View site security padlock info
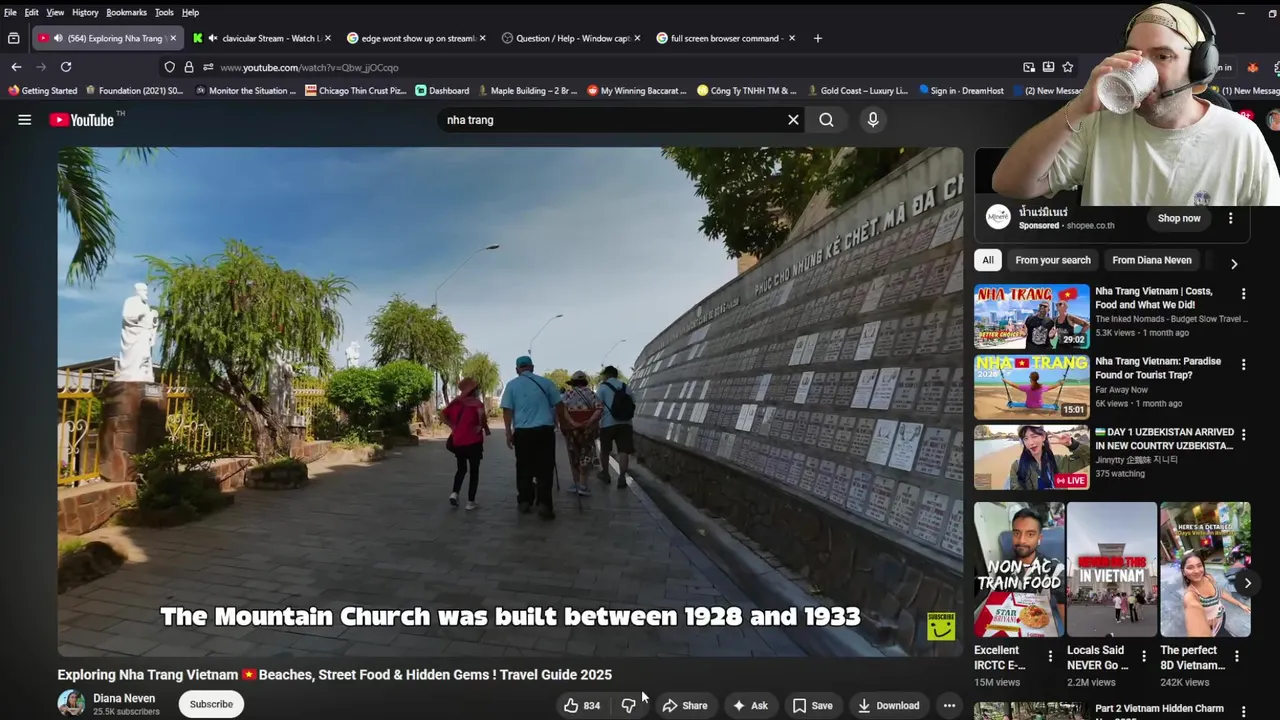Viewport: 1280px width, 720px height. 188,67
